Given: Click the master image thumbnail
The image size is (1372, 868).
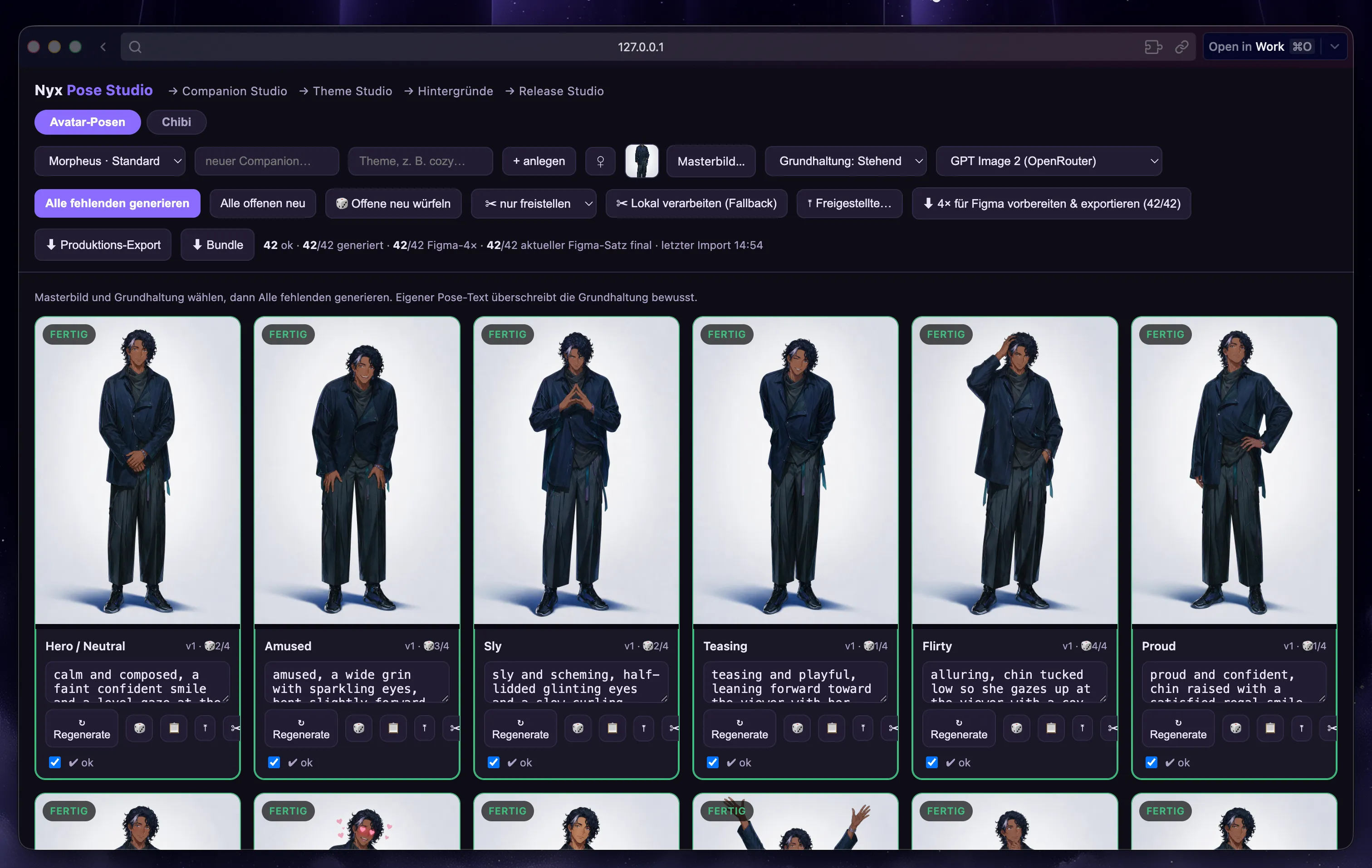Looking at the screenshot, I should (x=642, y=161).
